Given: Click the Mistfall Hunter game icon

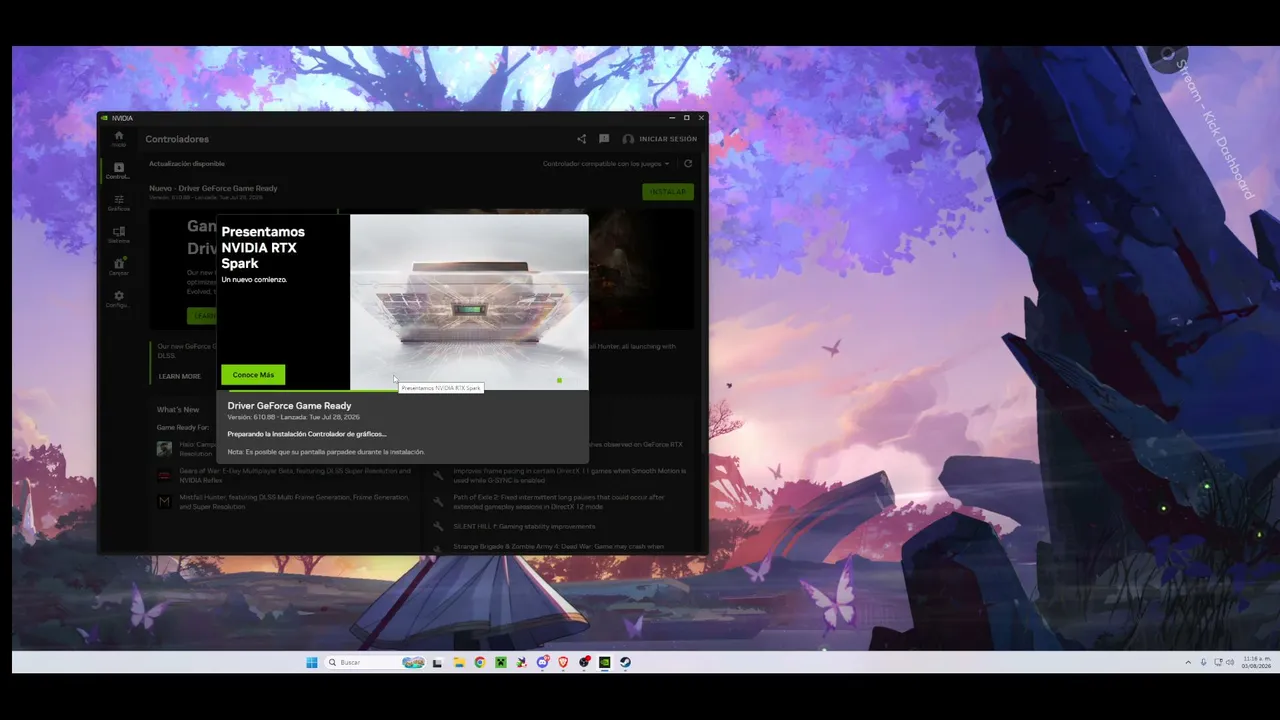Looking at the screenshot, I should pos(164,501).
